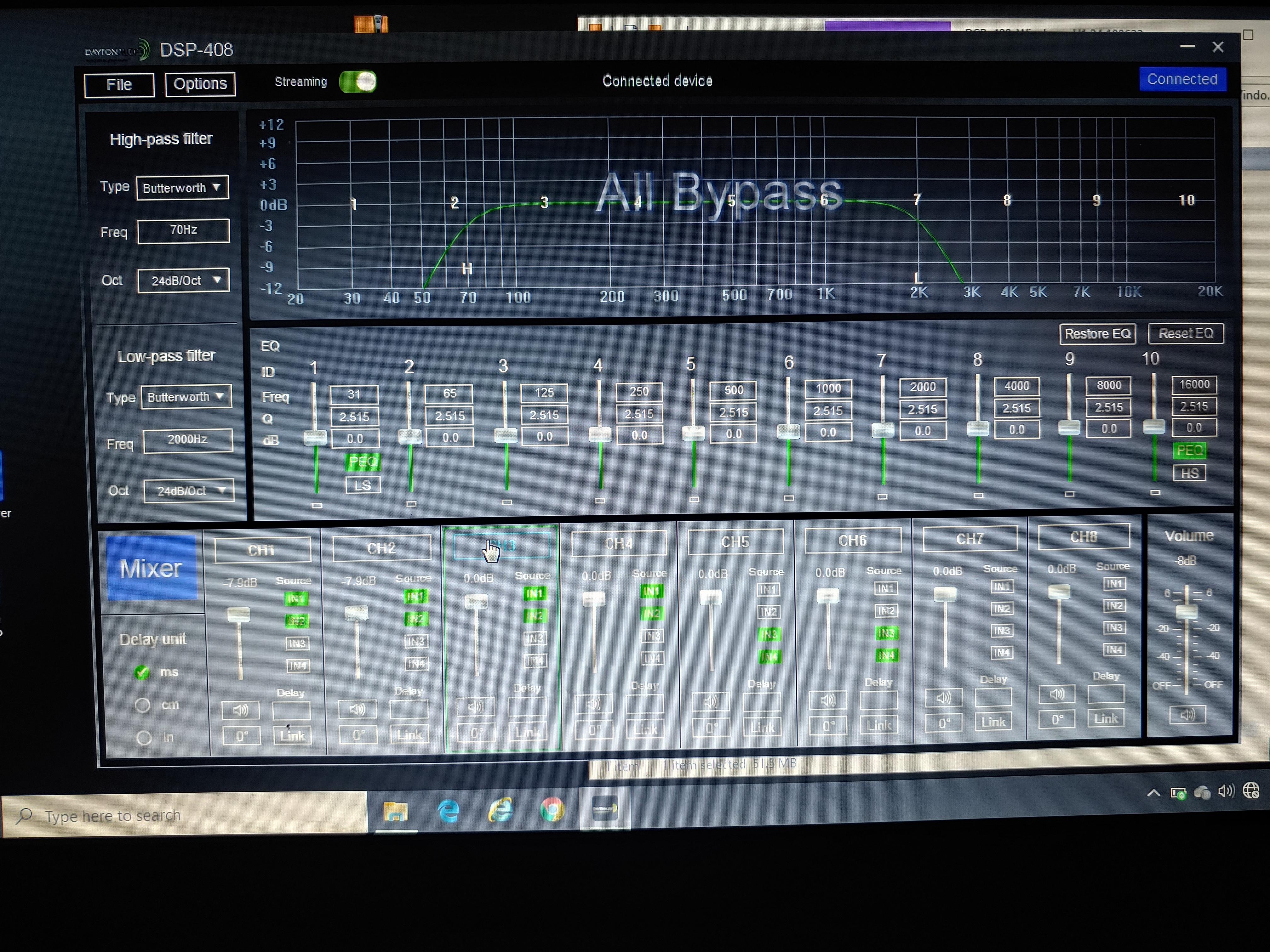Open the File menu
This screenshot has height=952, width=1270.
pos(119,85)
